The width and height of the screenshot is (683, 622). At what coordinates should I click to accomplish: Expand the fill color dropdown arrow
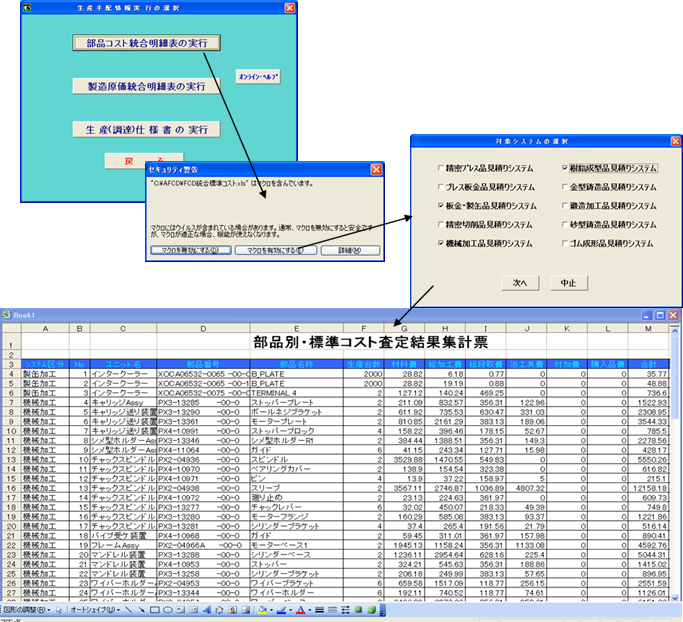pyautogui.click(x=271, y=610)
